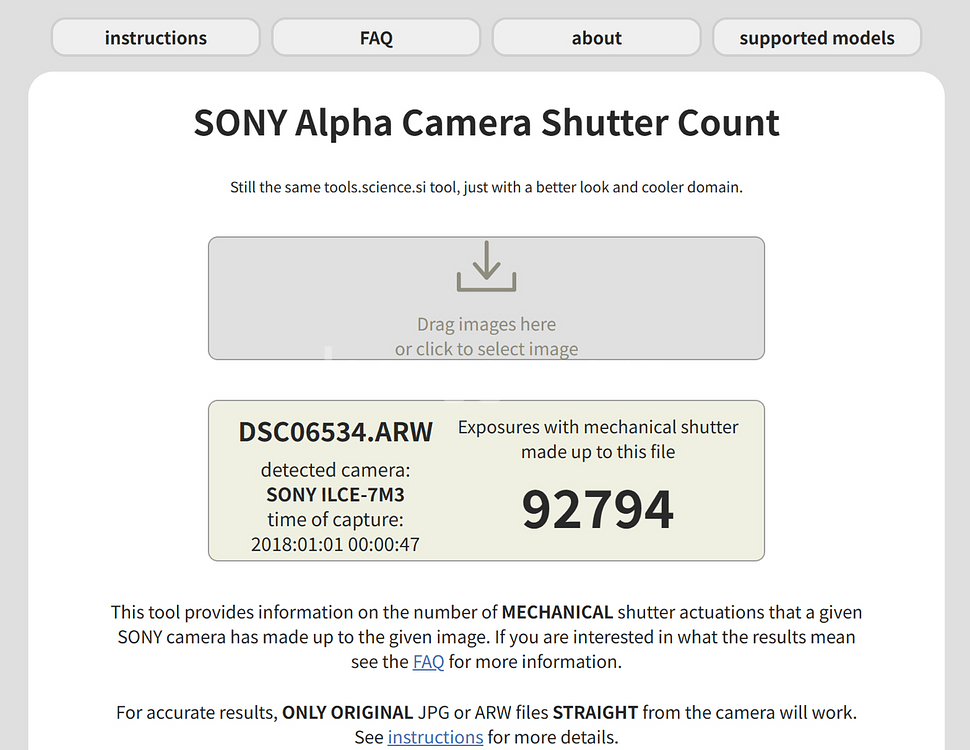Viewport: 970px width, 750px height.
Task: Go to the FAQ top navigation button
Action: [x=376, y=38]
